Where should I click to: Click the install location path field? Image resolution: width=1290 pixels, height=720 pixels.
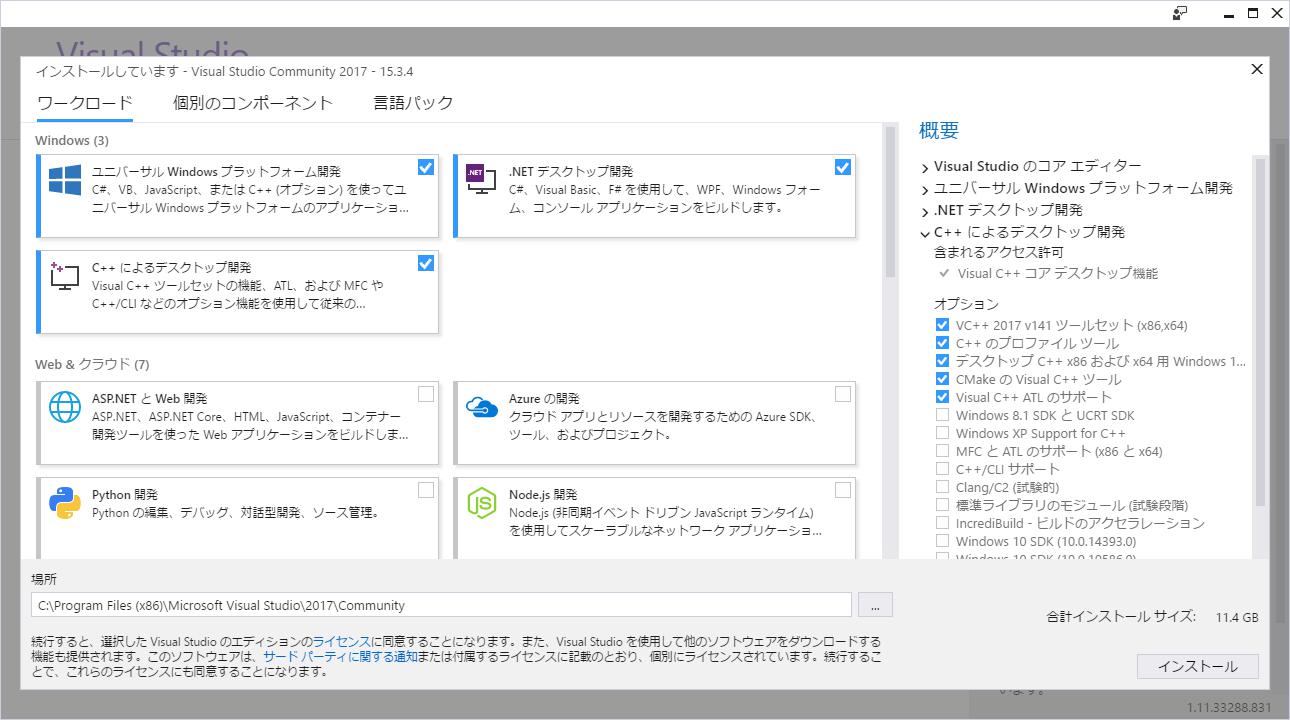441,605
